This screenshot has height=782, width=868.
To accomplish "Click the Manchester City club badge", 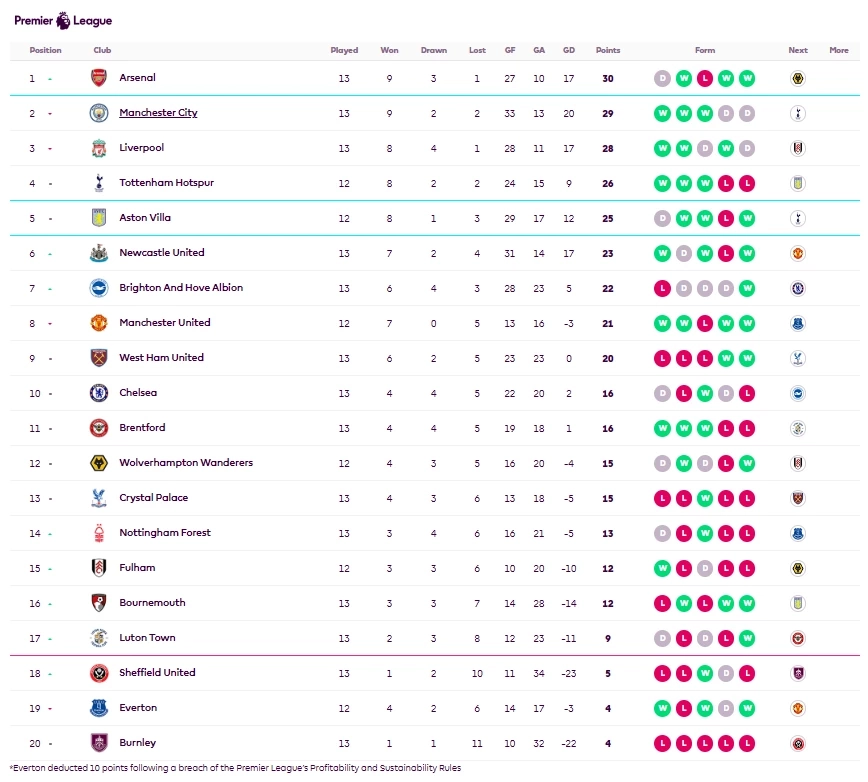I will coord(98,113).
